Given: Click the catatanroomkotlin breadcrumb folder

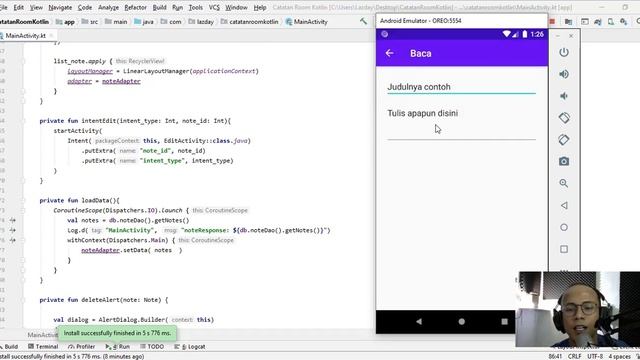Looking at the screenshot, I should point(249,22).
